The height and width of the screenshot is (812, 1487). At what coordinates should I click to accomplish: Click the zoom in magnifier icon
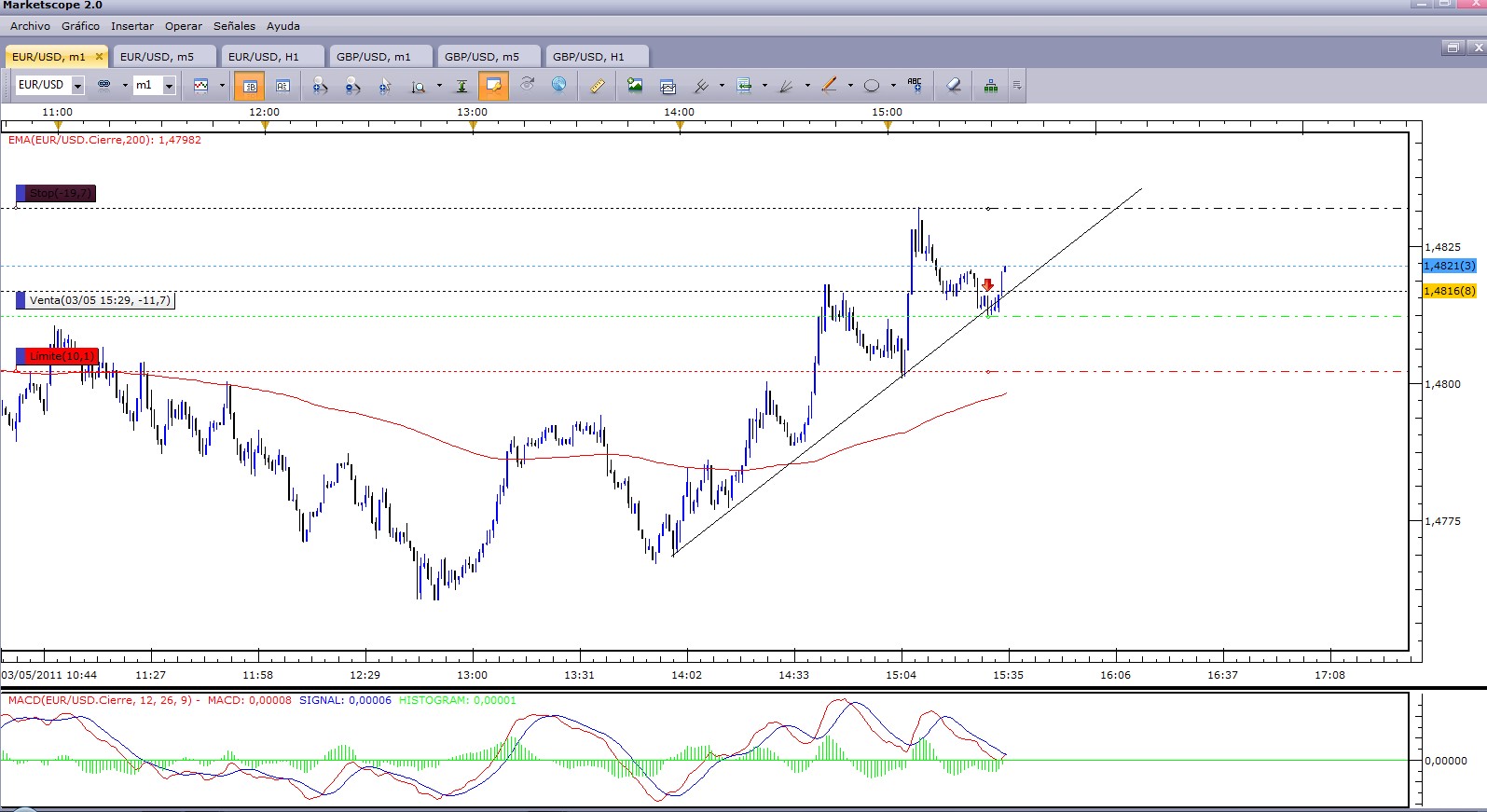click(320, 86)
